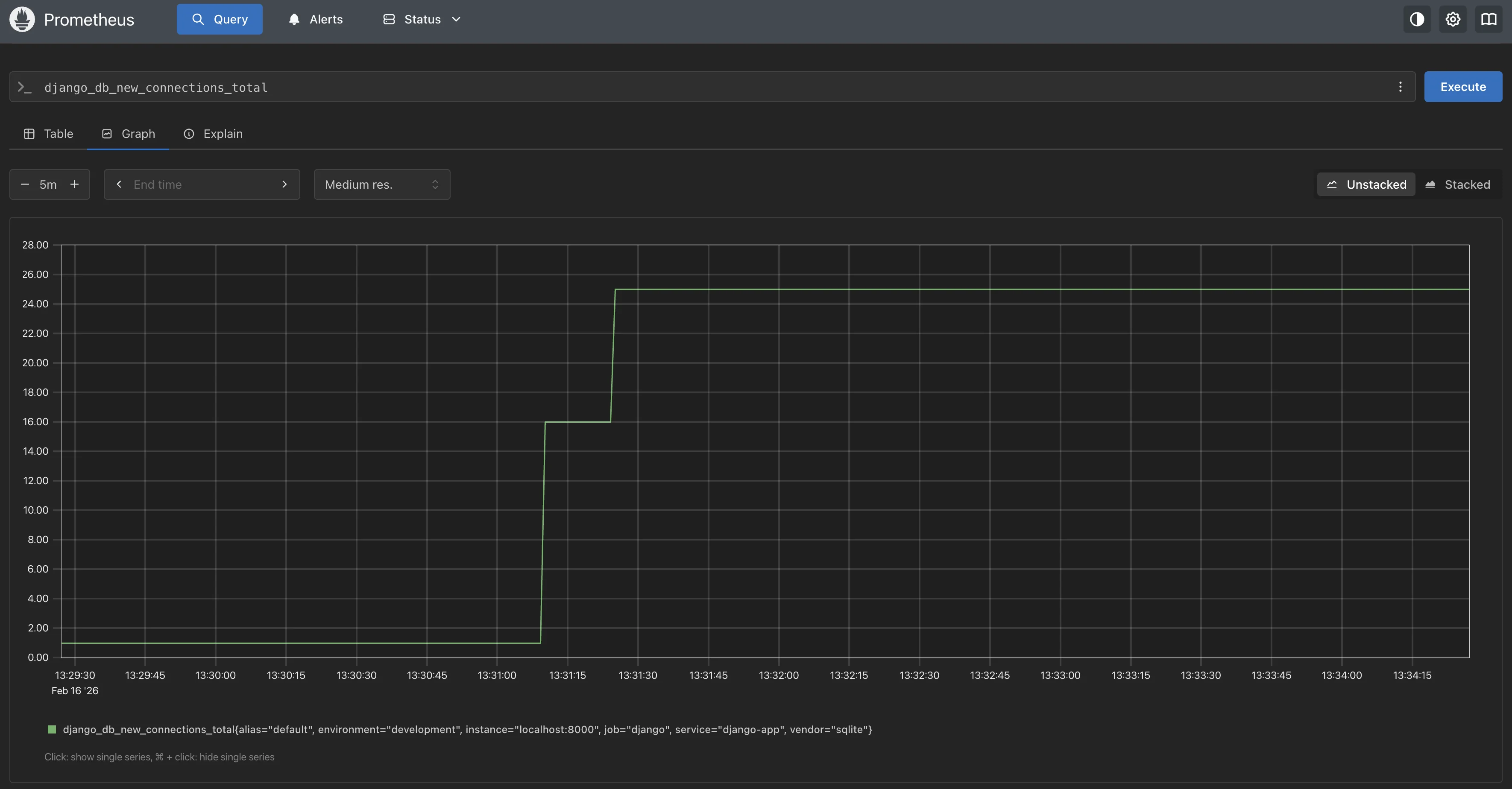Open the Medium res. resolution dropdown

tap(381, 184)
